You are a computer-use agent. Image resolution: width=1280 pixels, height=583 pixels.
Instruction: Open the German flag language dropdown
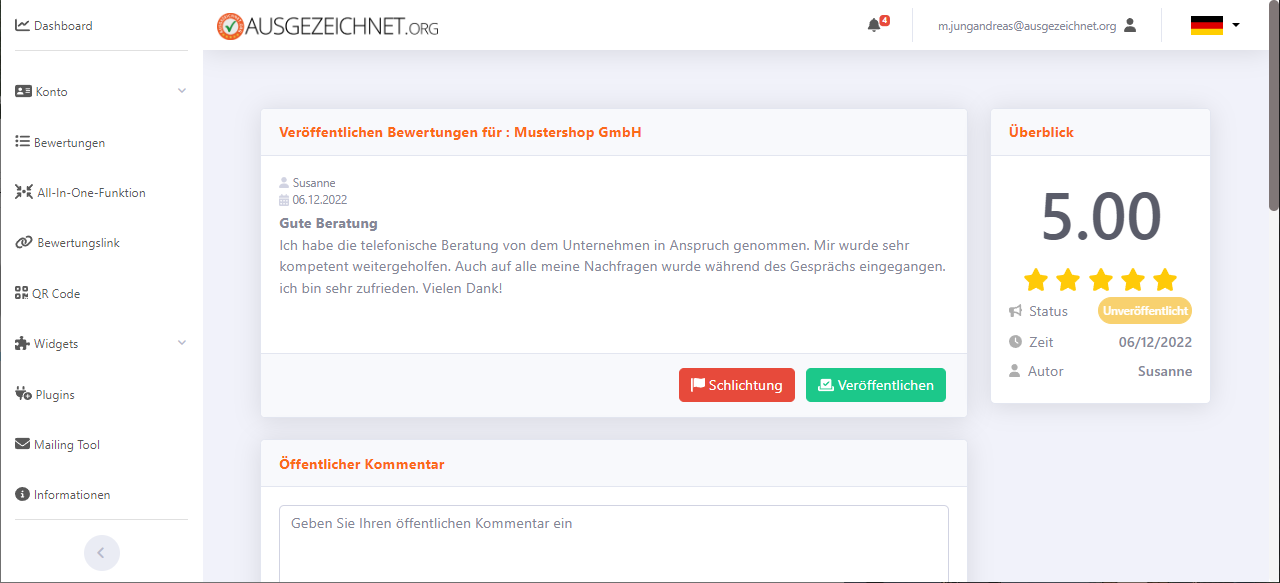tap(1215, 26)
